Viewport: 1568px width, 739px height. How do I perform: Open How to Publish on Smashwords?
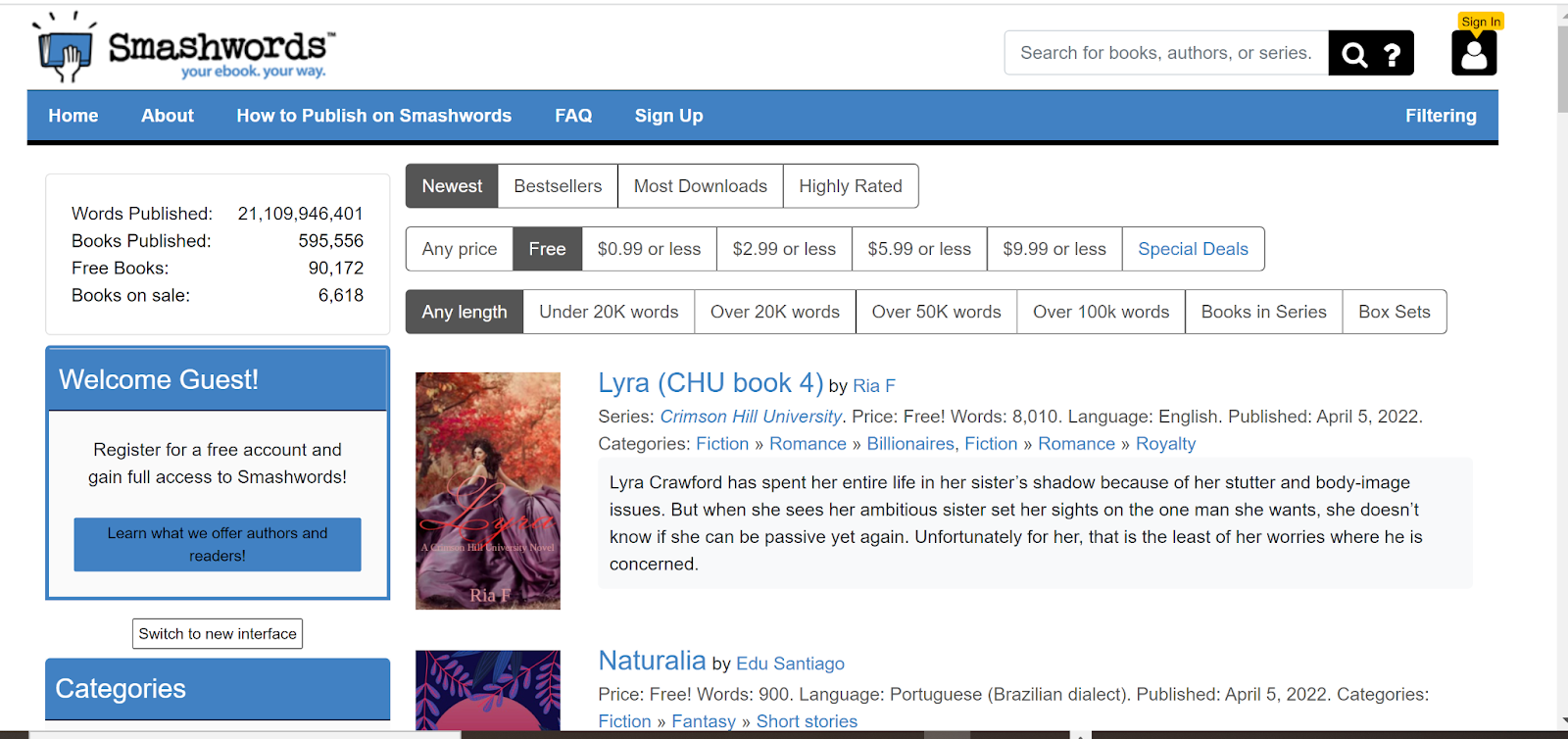tap(373, 116)
